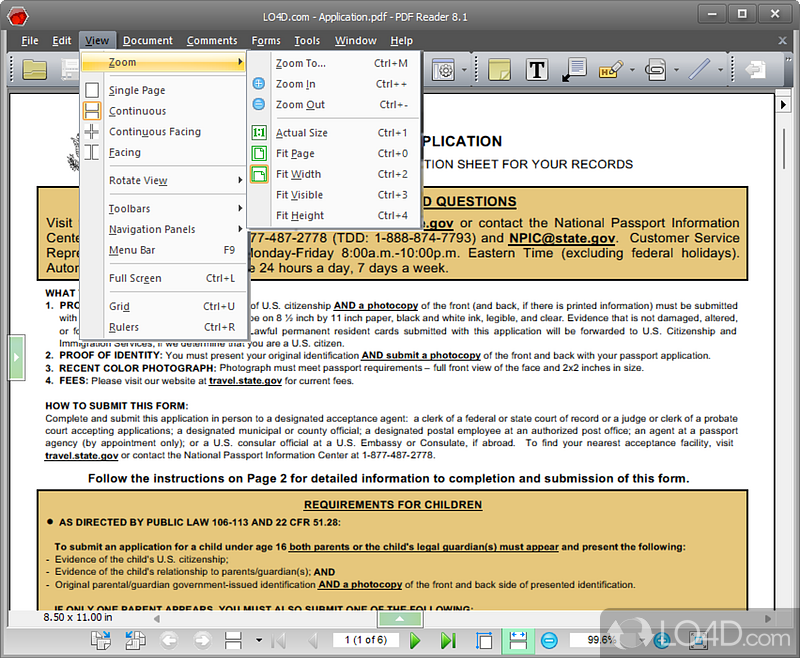Toggle Rulers display
Image resolution: width=800 pixels, height=658 pixels.
point(163,327)
